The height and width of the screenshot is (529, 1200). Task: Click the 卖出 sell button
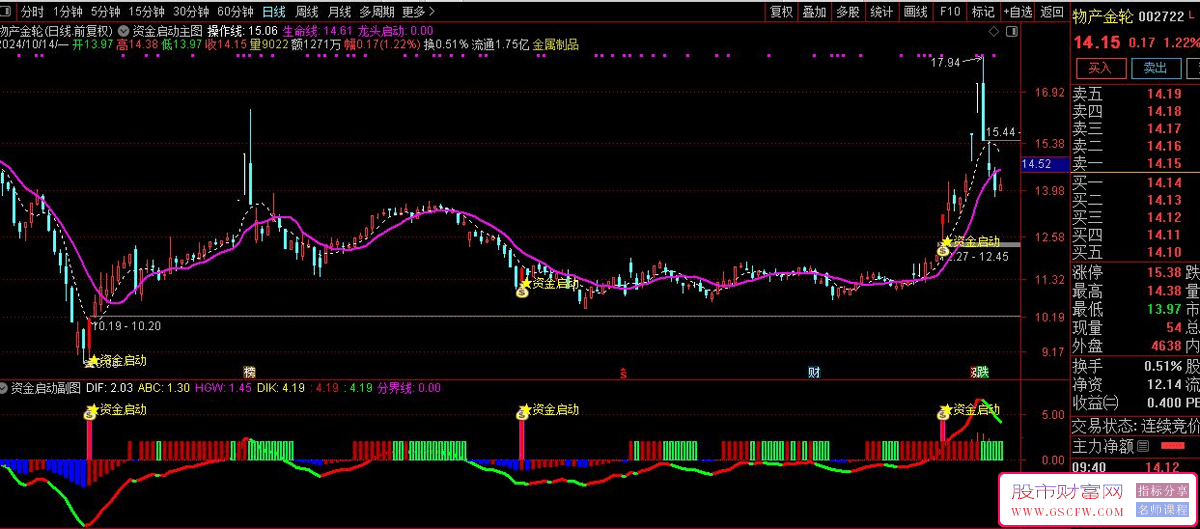[1155, 68]
